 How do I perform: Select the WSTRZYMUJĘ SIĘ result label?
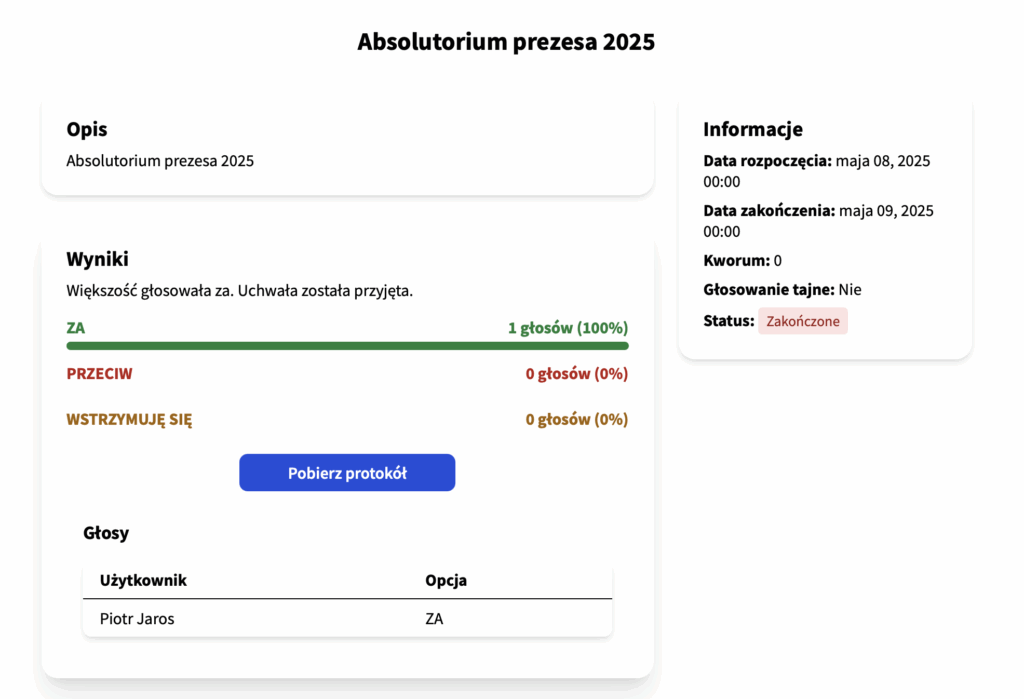[x=129, y=419]
